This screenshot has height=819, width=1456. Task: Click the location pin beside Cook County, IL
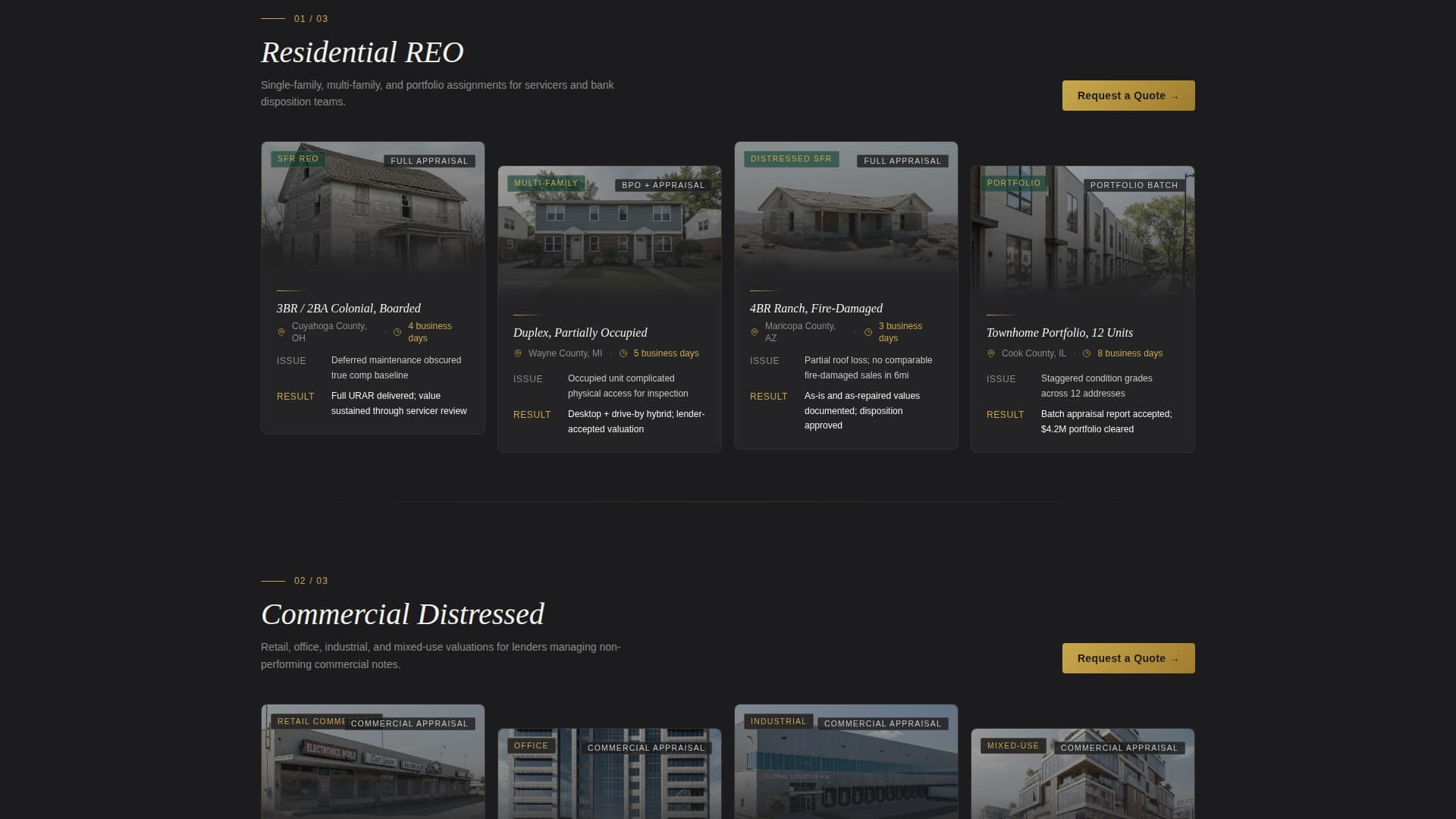tap(991, 353)
